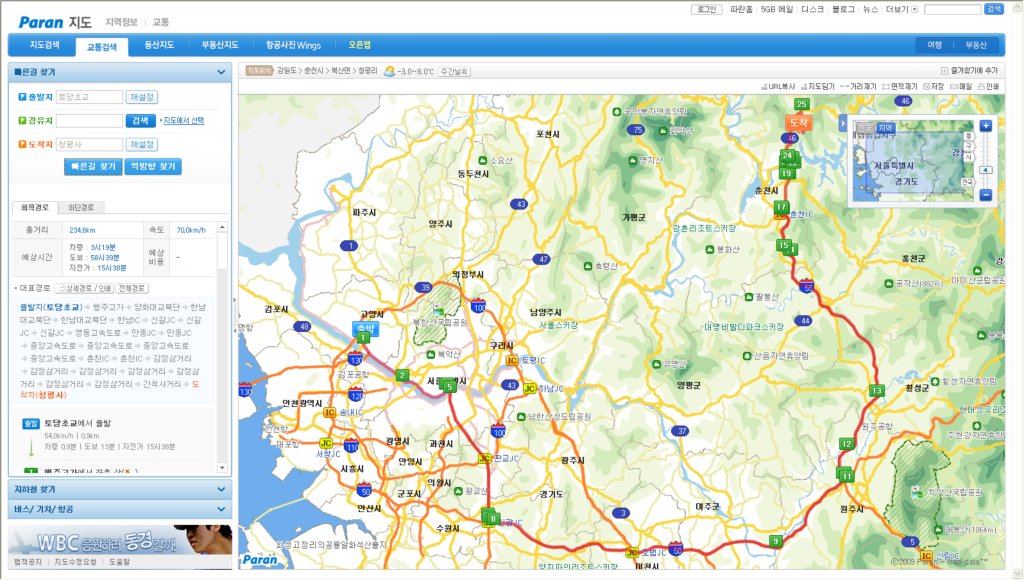Click the 경유지 input field
The image size is (1024, 580).
point(89,120)
